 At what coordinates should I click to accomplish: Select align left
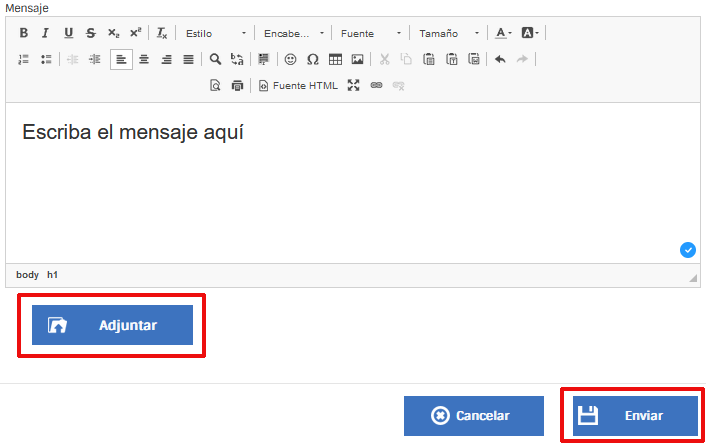121,59
